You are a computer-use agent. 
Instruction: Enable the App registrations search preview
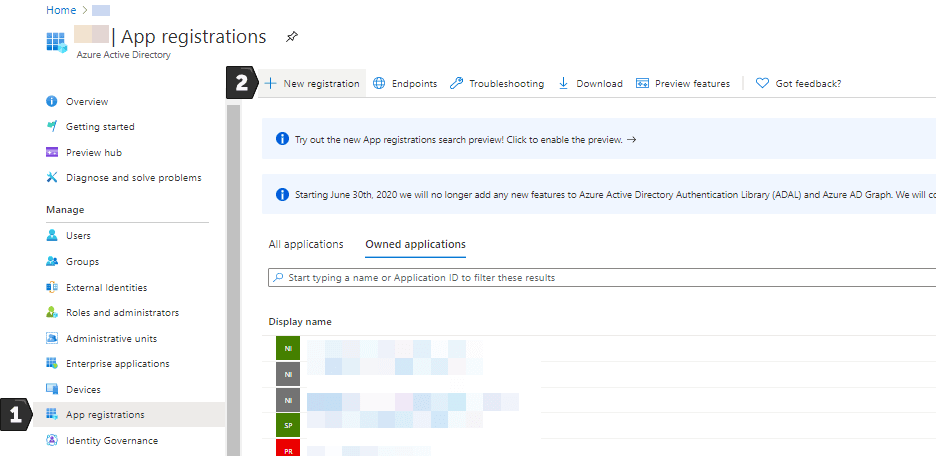coord(465,140)
